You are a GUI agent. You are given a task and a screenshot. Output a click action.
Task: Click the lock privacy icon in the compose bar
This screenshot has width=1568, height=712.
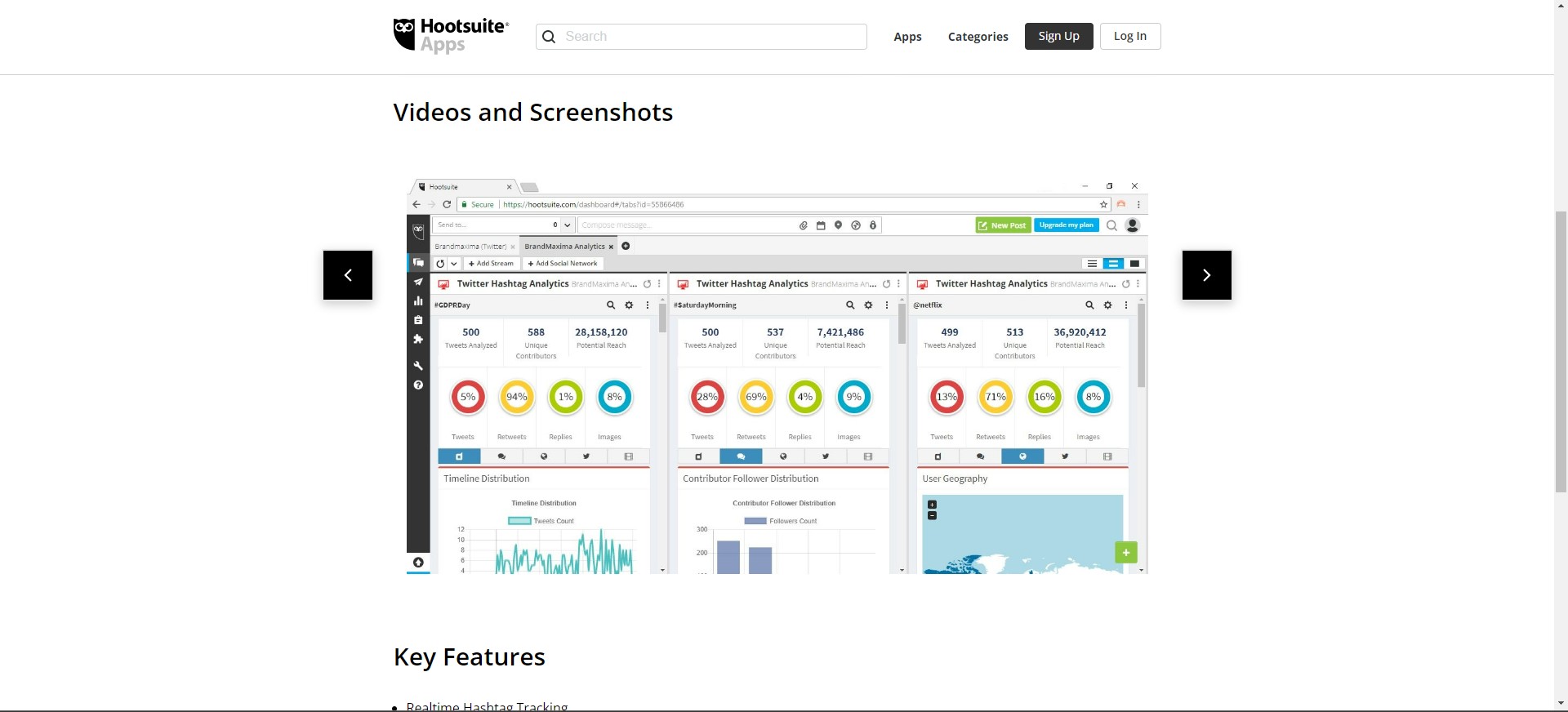(873, 225)
